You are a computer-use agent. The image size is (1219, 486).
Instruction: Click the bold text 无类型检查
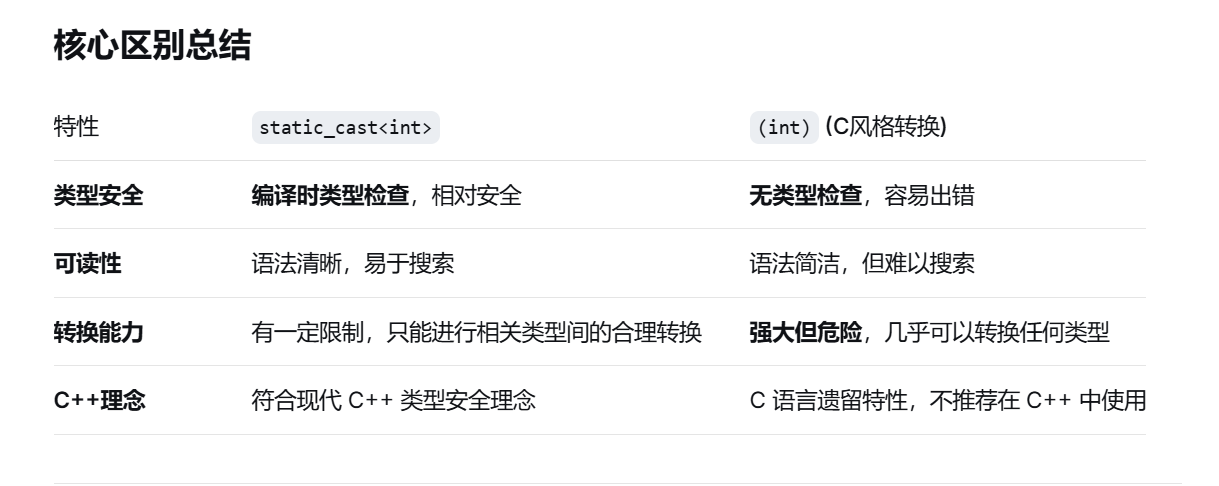[806, 196]
